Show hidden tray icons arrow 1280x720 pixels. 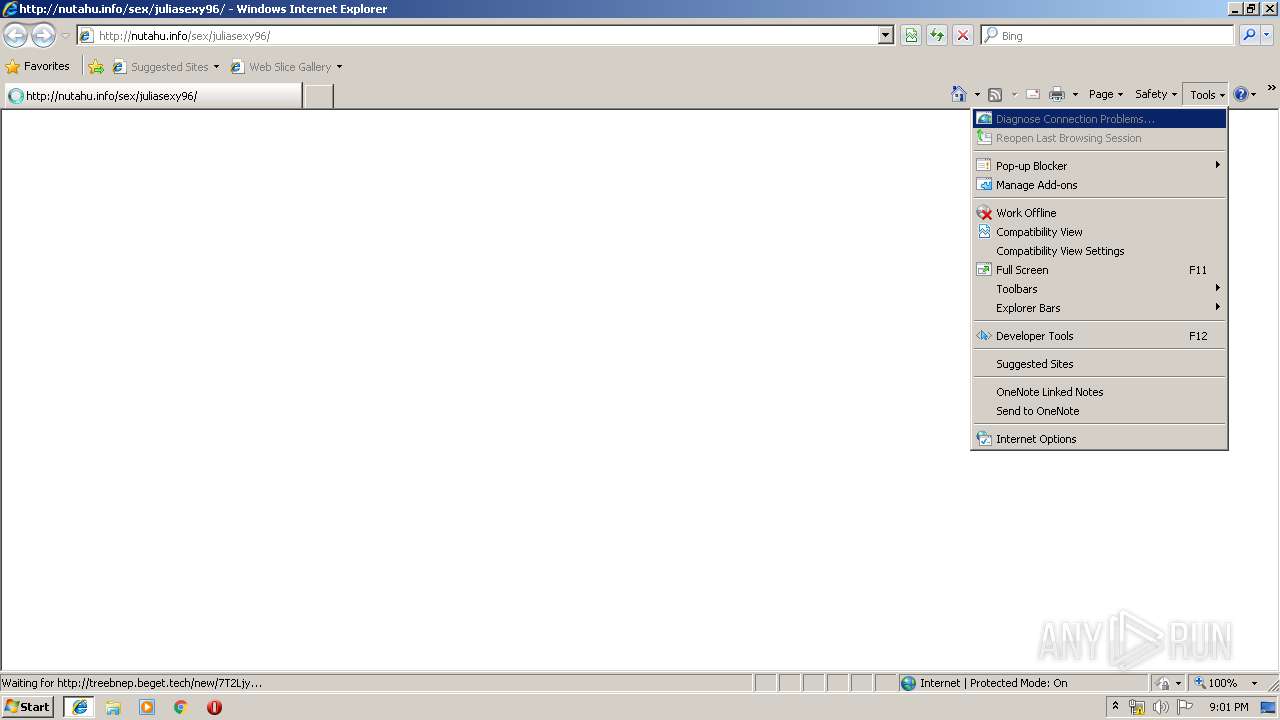(1116, 707)
